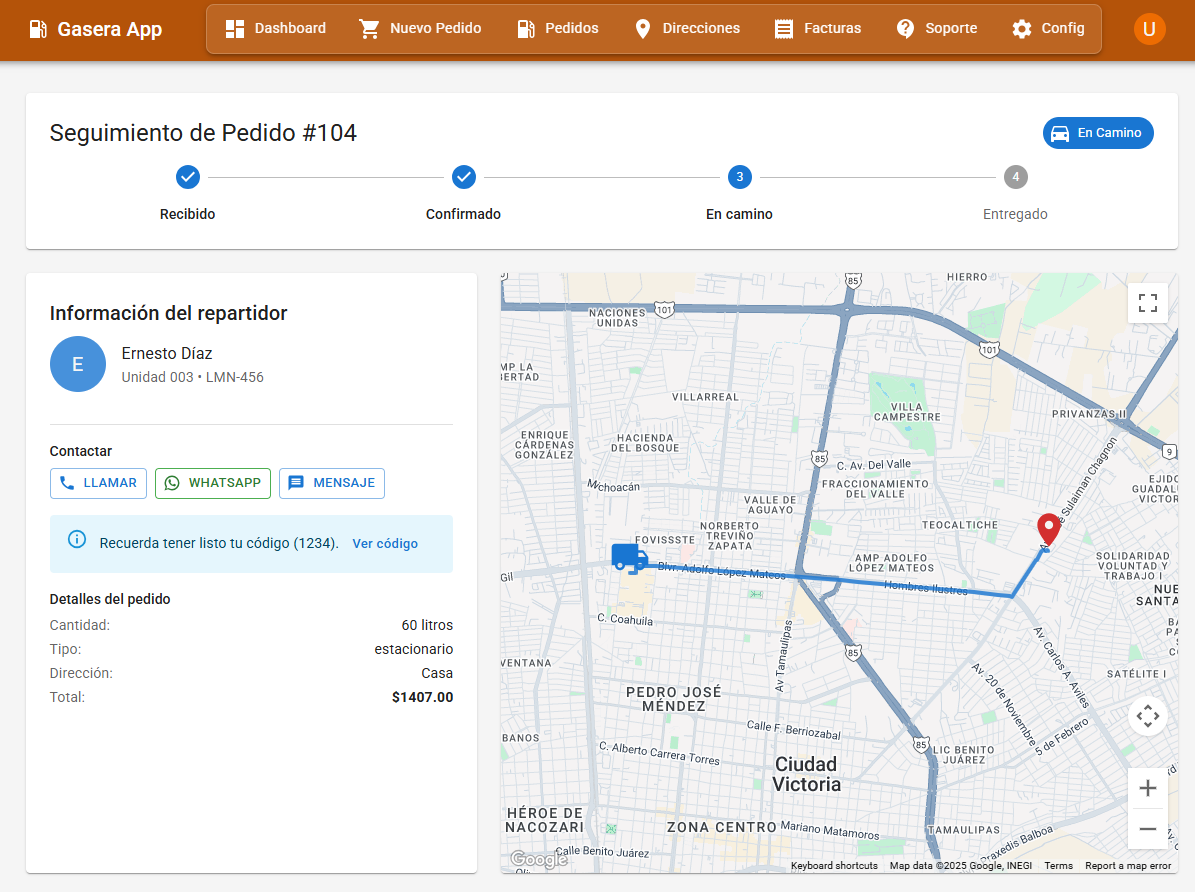Click the info icon in code reminder
Viewport: 1195px width, 892px height.
[x=77, y=540]
